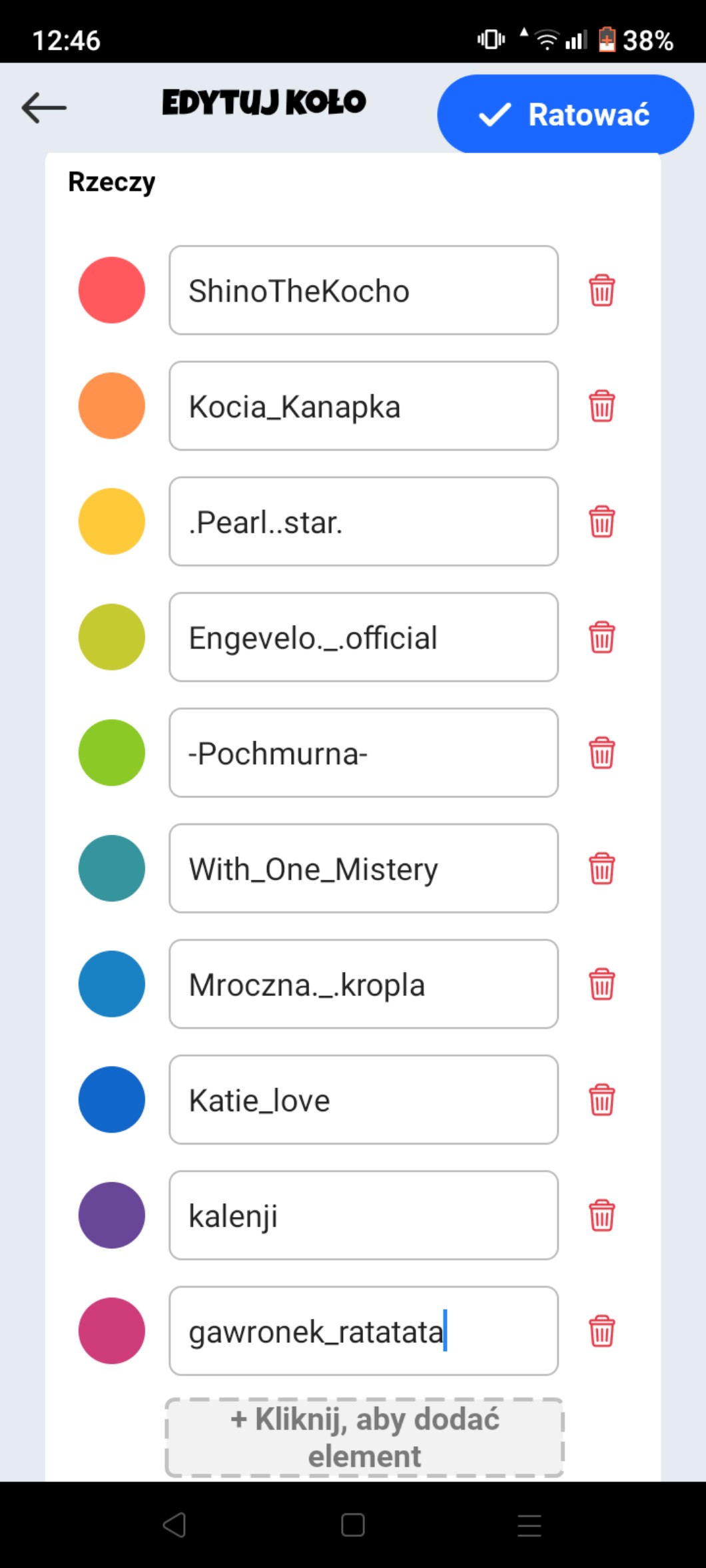The height and width of the screenshot is (1568, 706).
Task: Delete the .Pearl..star. item
Action: 601,521
